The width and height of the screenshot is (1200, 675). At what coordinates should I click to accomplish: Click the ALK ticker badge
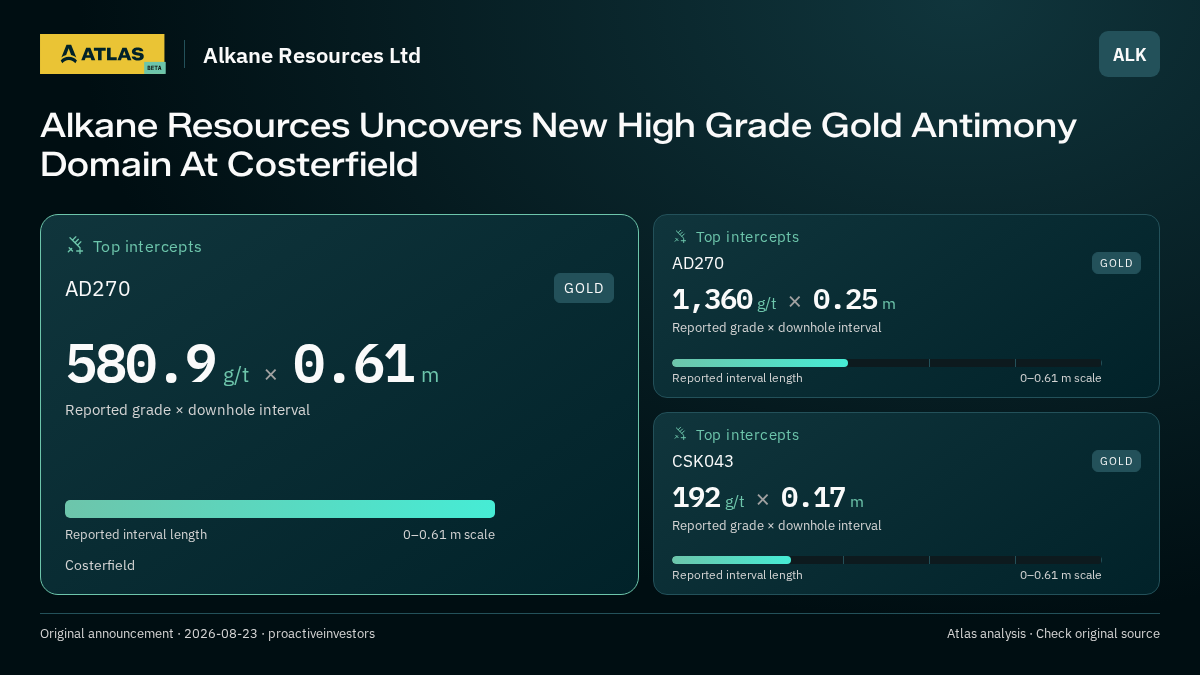(x=1129, y=54)
